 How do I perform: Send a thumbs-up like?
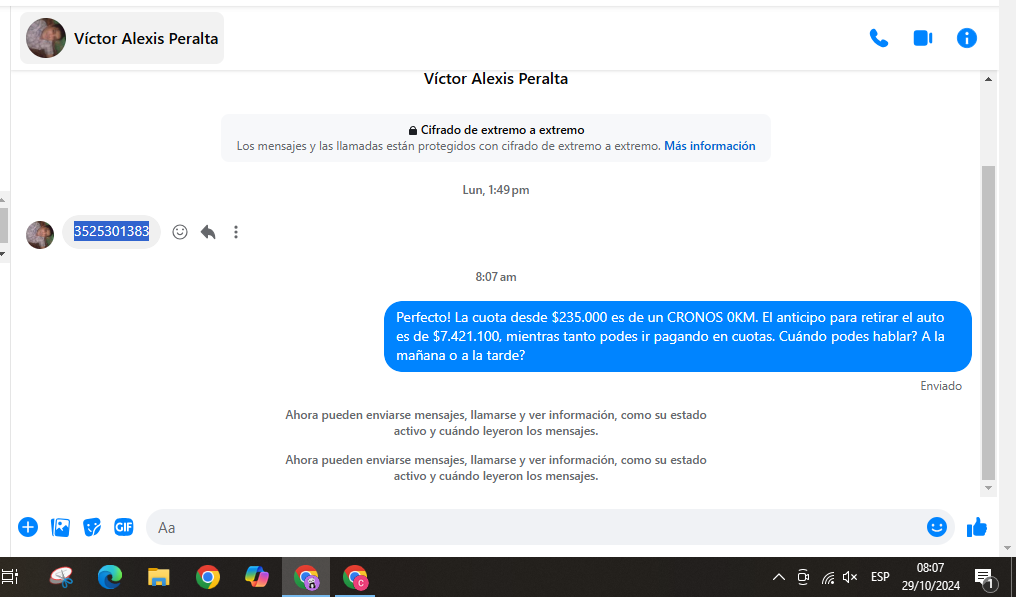tap(976, 527)
